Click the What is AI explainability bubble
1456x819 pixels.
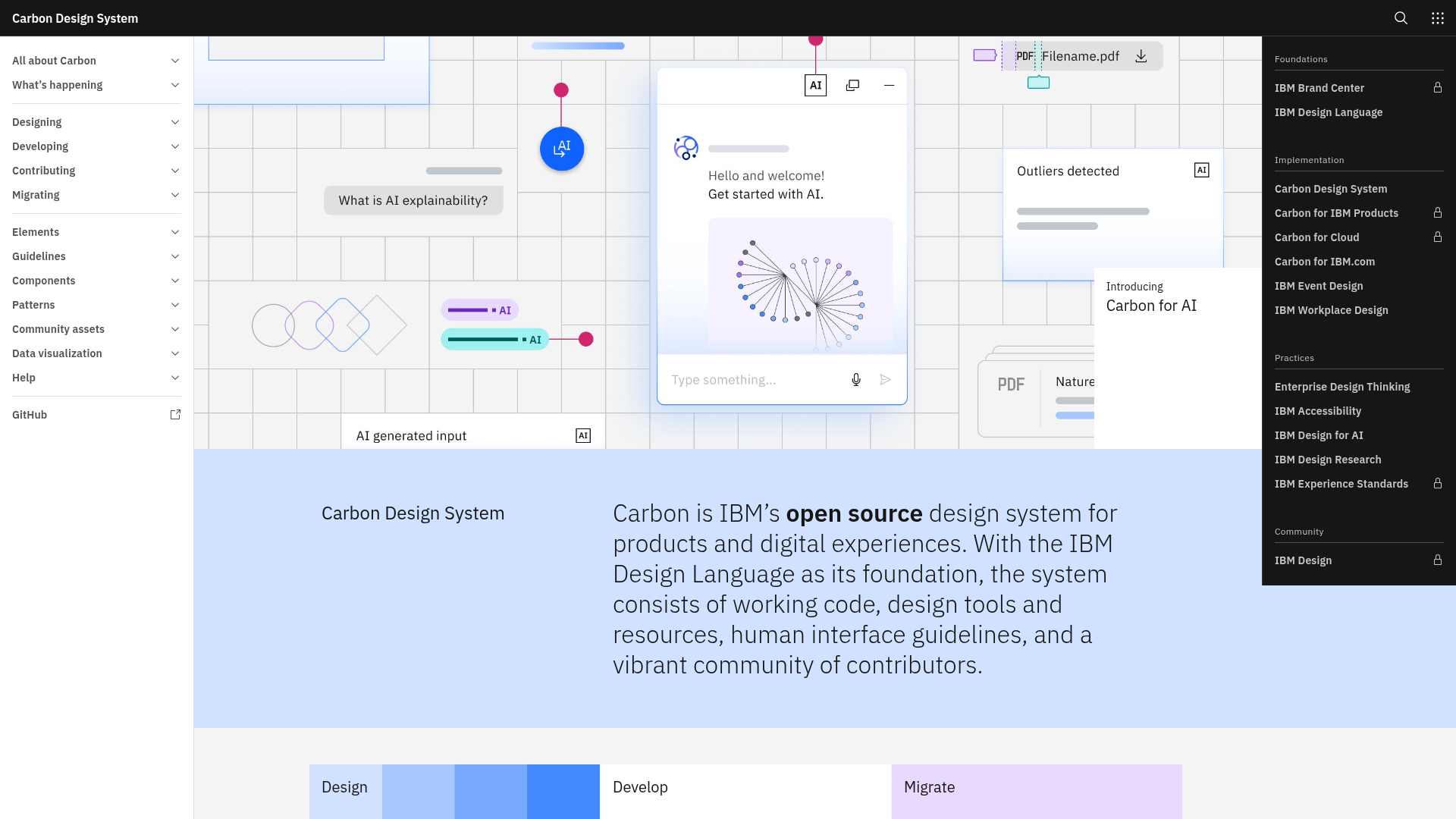click(x=413, y=200)
